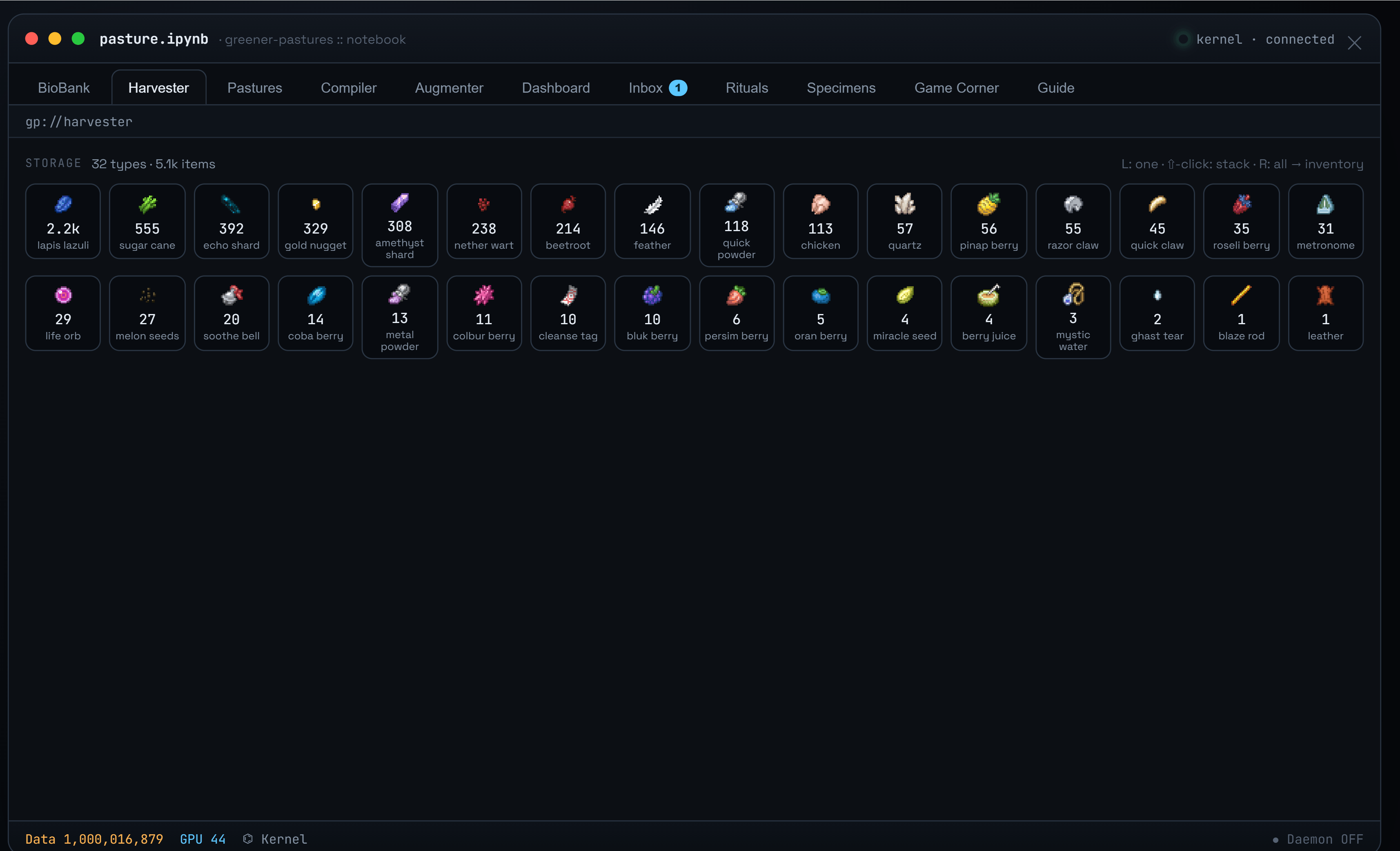Toggle the Daemon OFF status indicator
Screen dimensions: 1400x851
pos(1318,838)
